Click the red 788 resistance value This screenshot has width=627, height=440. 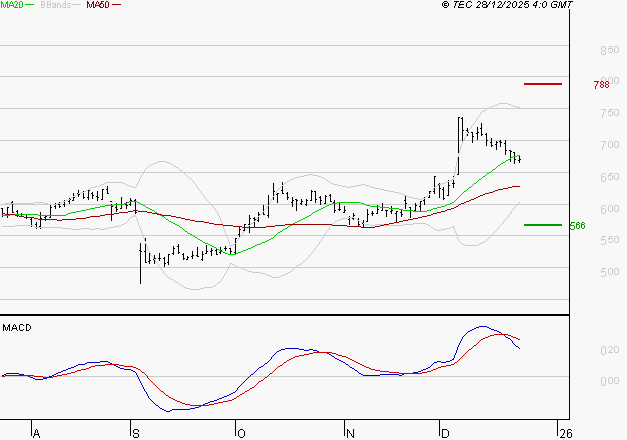[x=601, y=84]
